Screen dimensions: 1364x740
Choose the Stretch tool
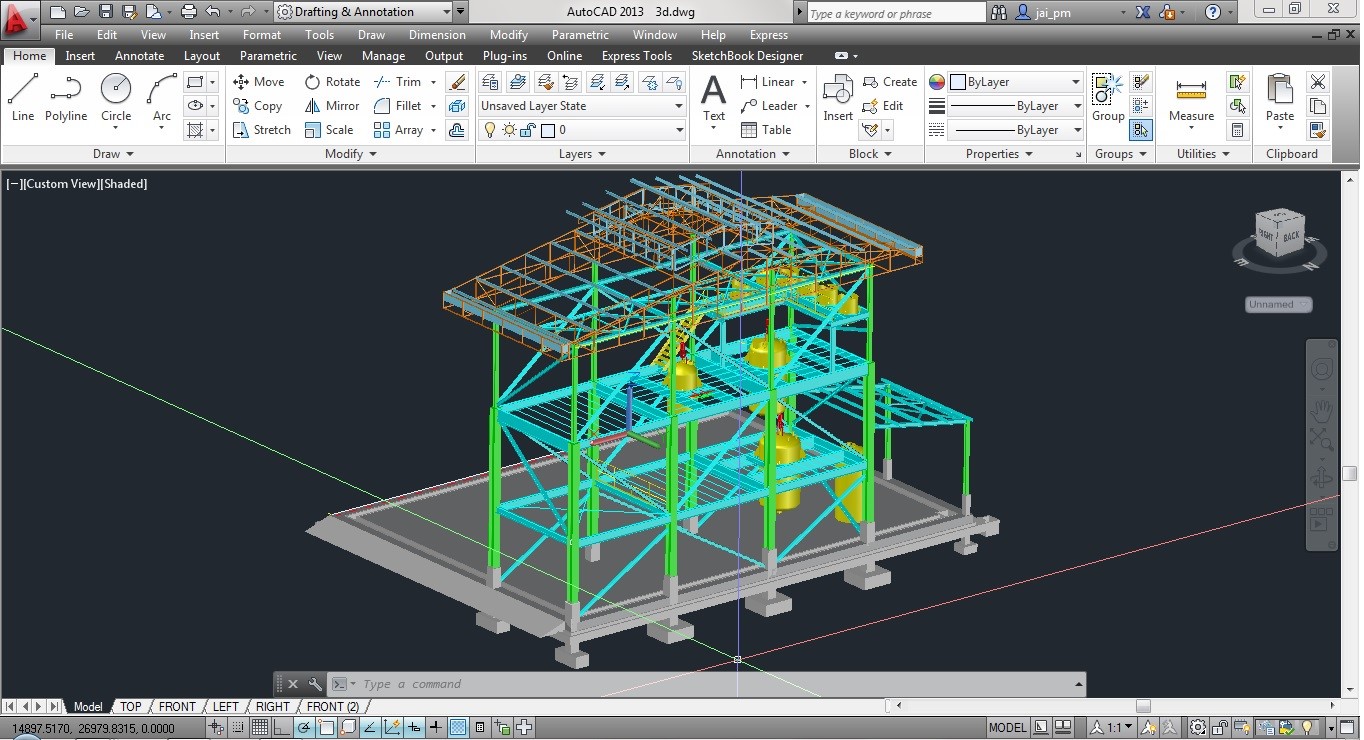pos(261,130)
